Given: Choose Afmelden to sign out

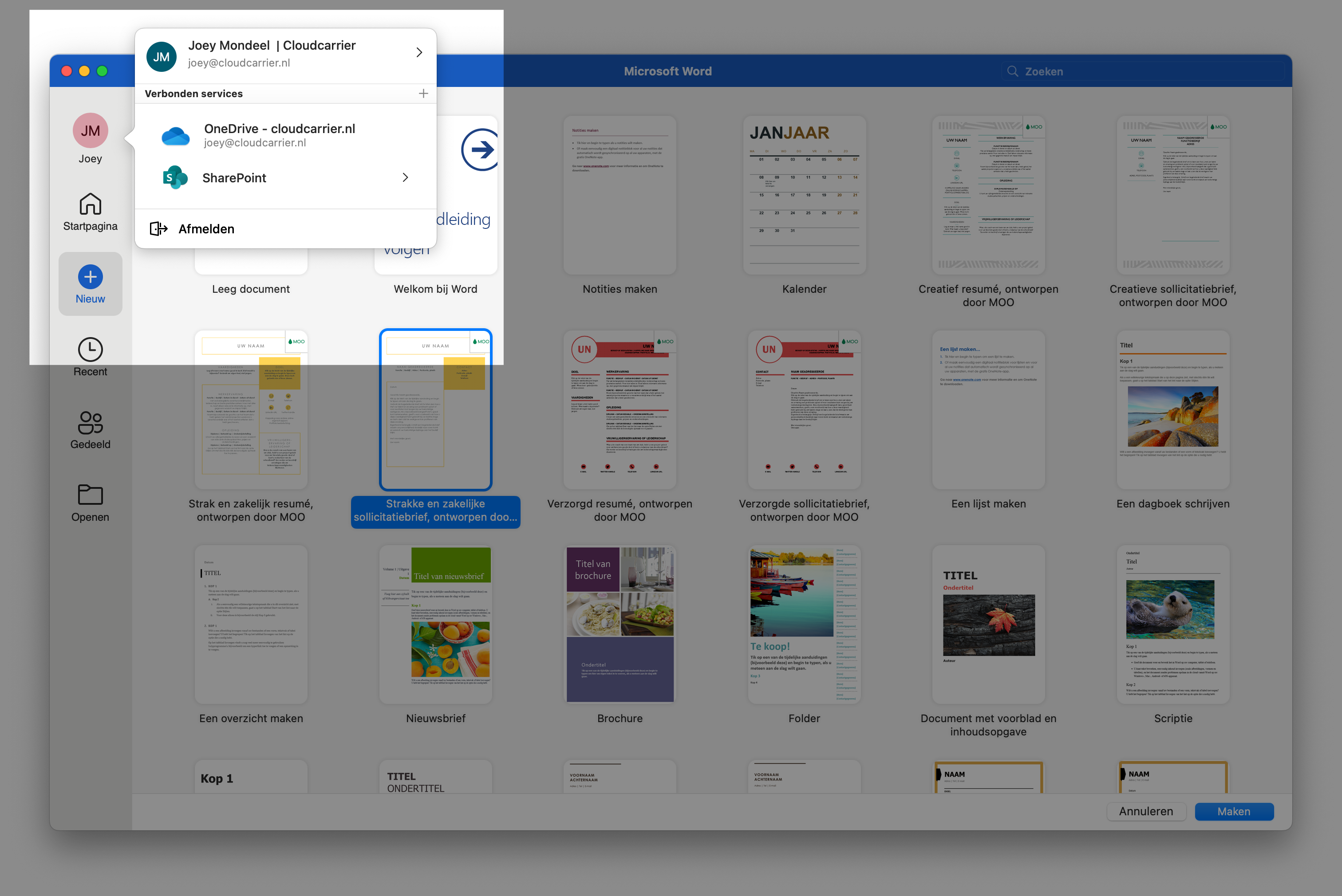Looking at the screenshot, I should pos(286,228).
